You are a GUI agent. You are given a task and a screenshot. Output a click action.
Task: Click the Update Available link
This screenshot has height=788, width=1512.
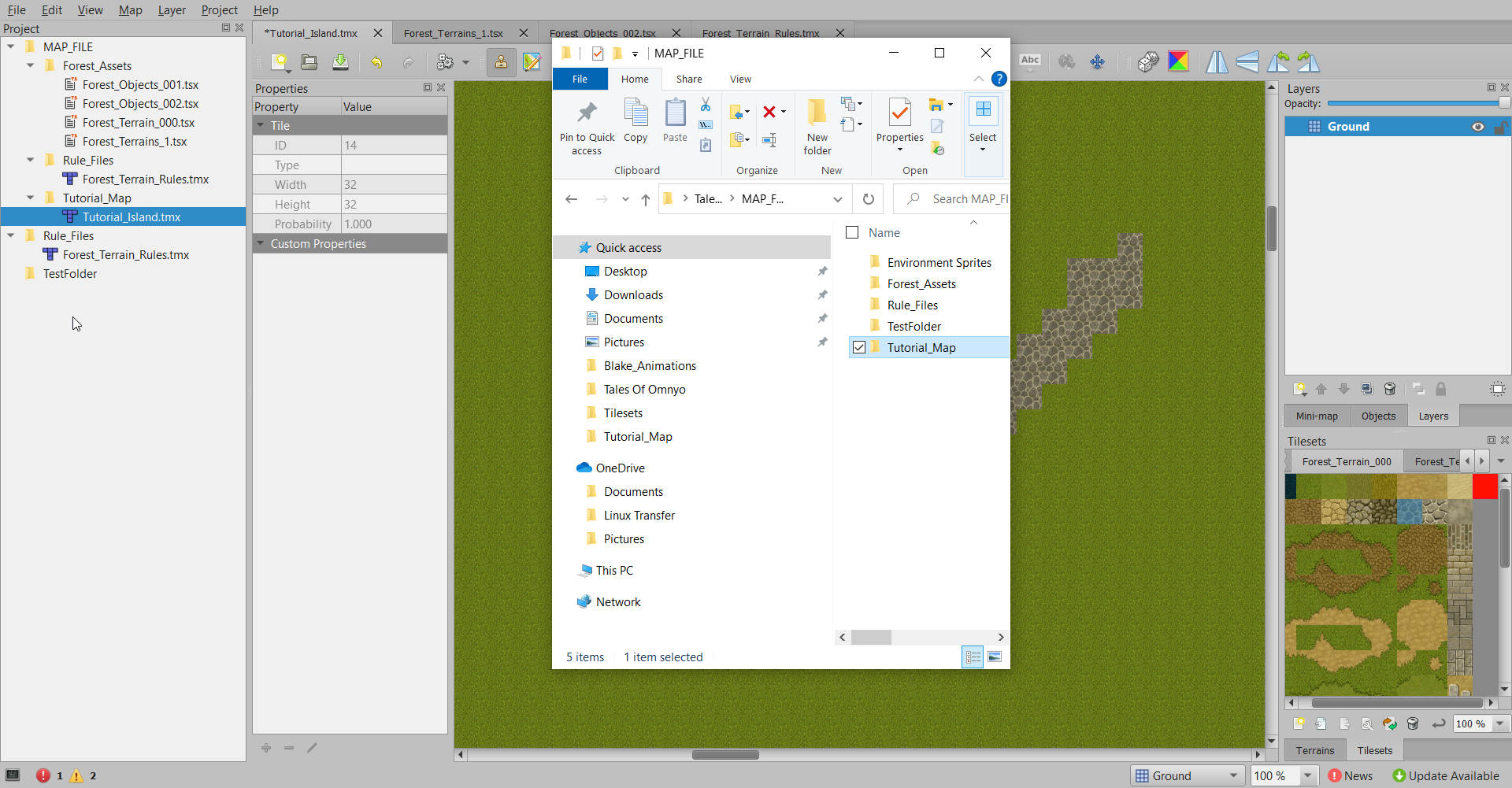tap(1454, 775)
